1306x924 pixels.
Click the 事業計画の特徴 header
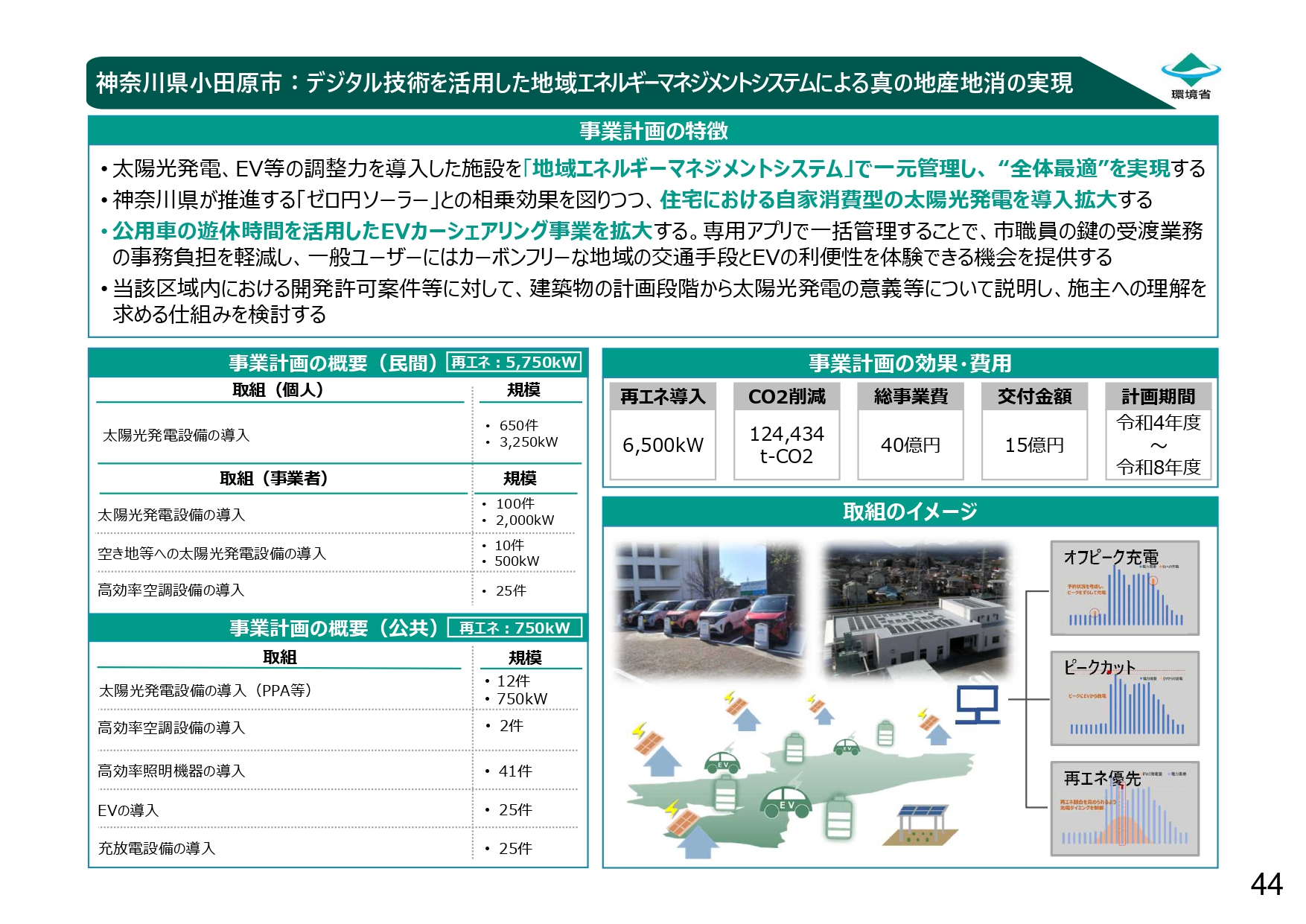pyautogui.click(x=653, y=131)
